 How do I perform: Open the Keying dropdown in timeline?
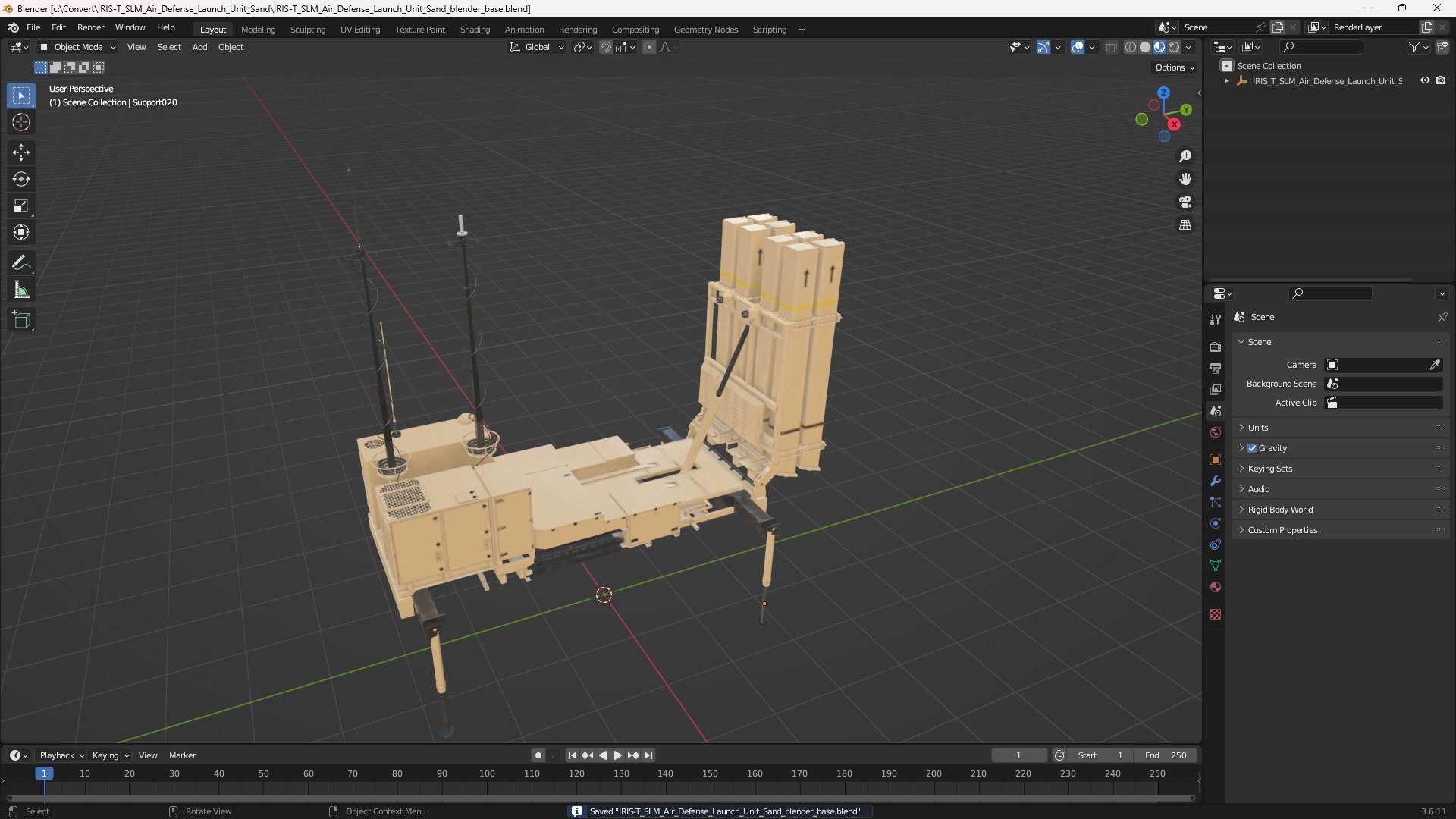pyautogui.click(x=110, y=755)
